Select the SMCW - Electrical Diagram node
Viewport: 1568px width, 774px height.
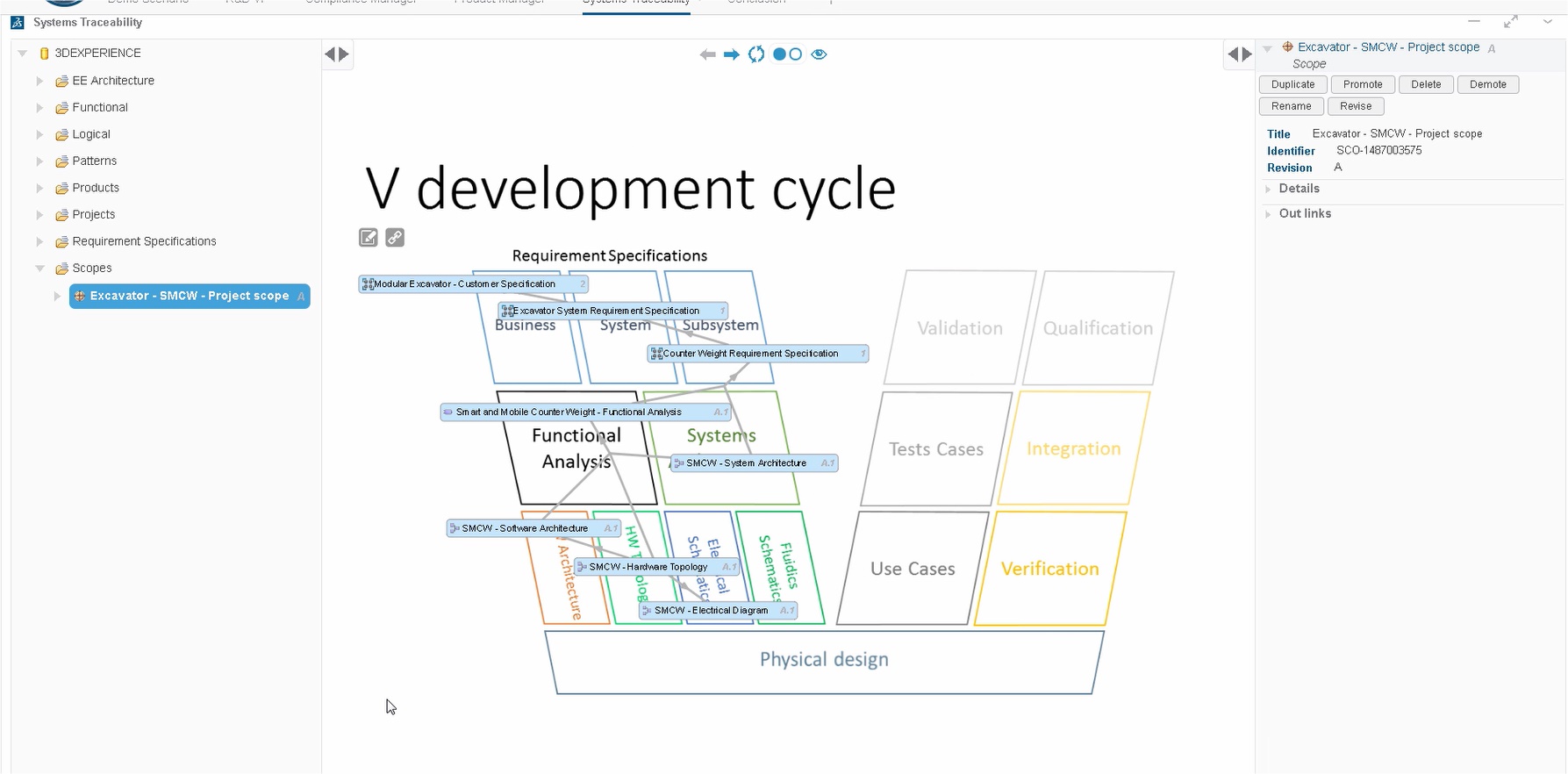[718, 610]
